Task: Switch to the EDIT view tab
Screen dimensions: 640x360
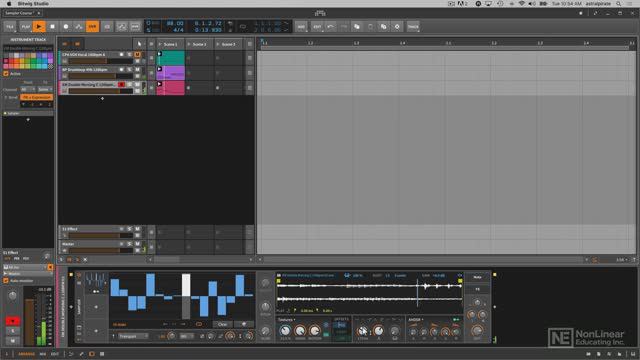Action: pyautogui.click(x=55, y=354)
